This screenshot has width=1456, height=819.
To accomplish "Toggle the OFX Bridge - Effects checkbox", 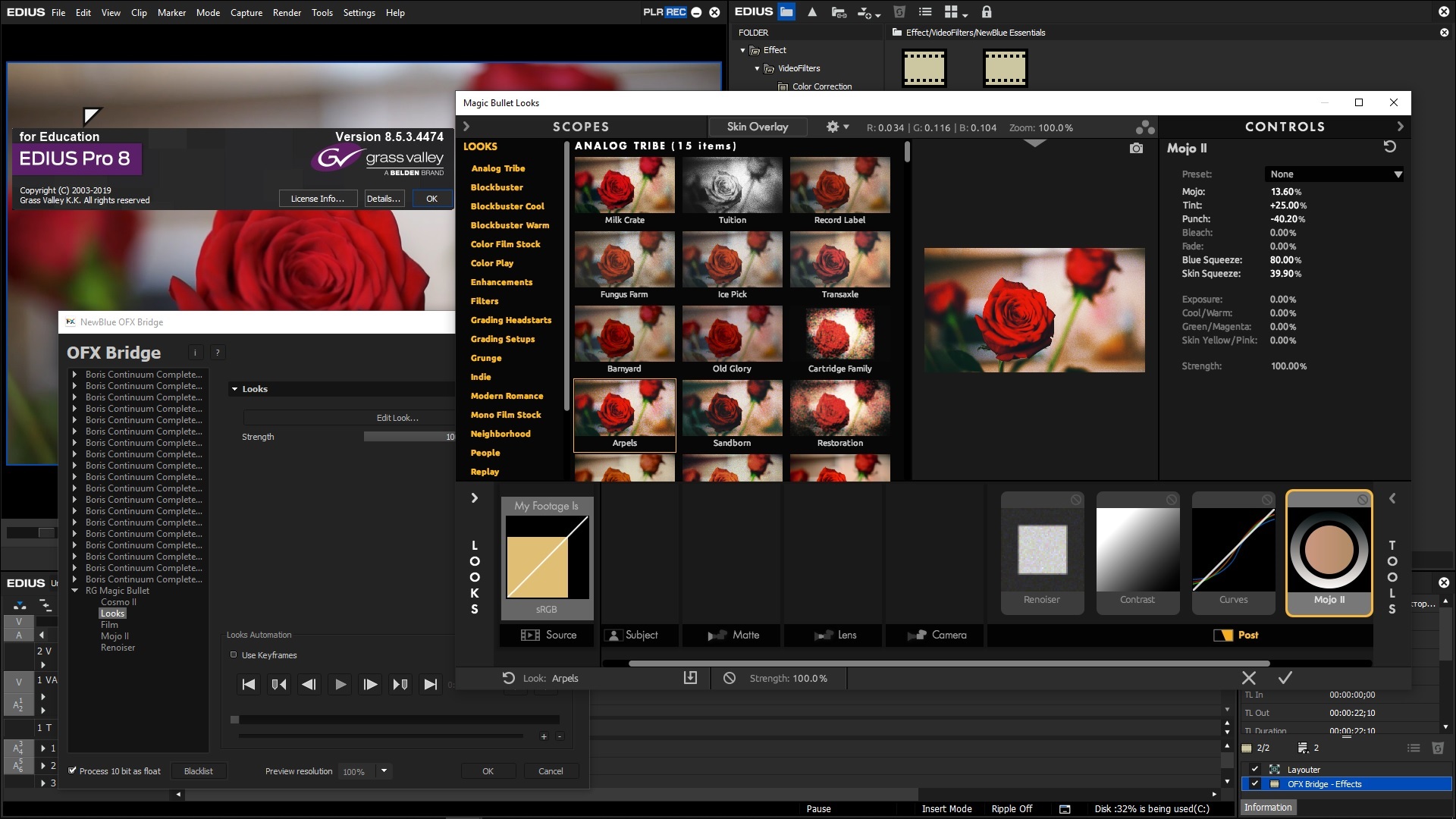I will pyautogui.click(x=1255, y=784).
